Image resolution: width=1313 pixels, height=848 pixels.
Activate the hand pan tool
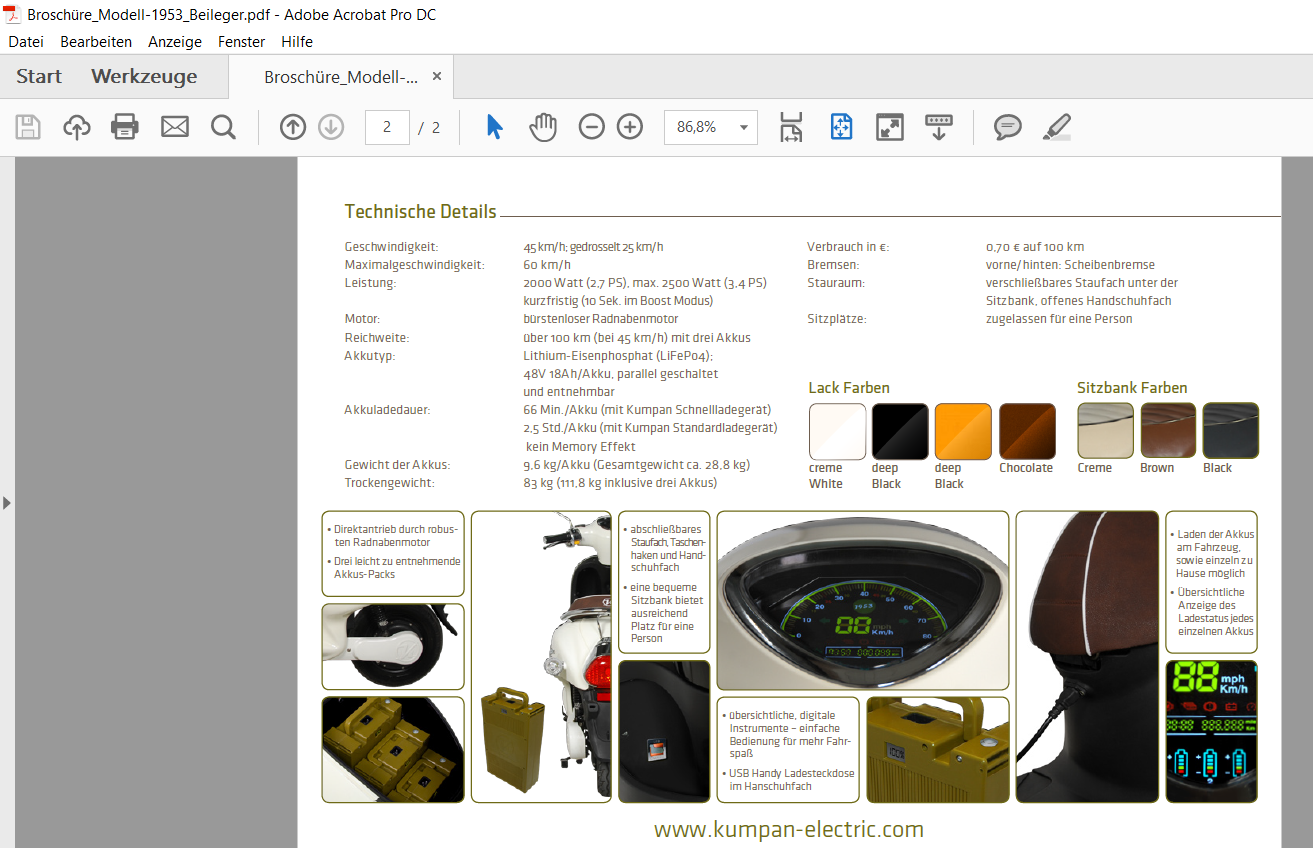(543, 127)
